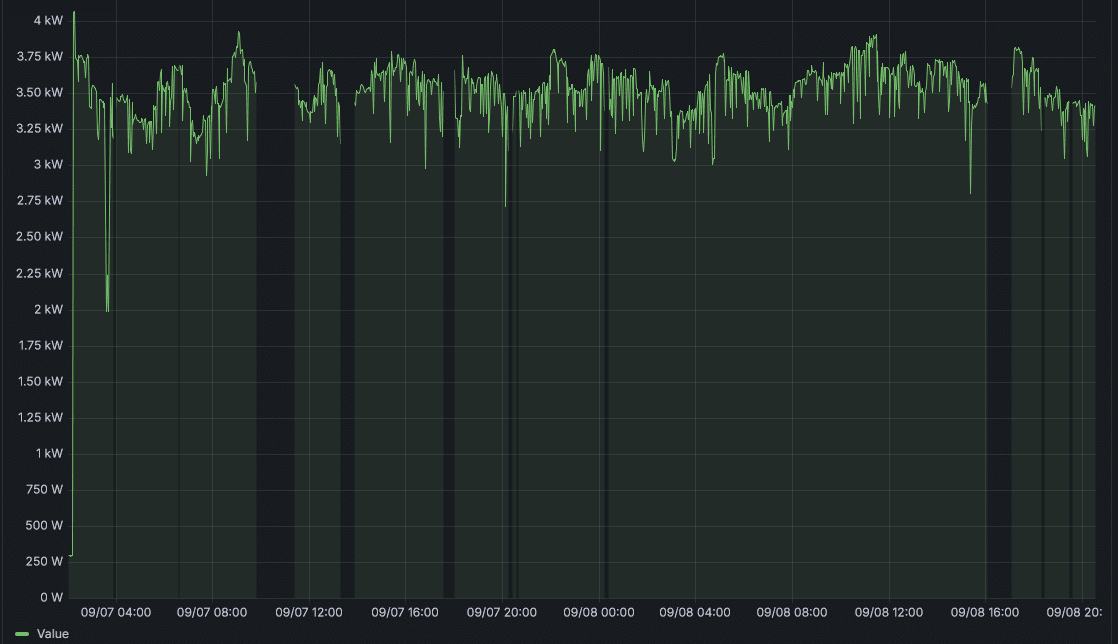Click the 500 W y-axis label
The image size is (1118, 644).
(x=44, y=526)
